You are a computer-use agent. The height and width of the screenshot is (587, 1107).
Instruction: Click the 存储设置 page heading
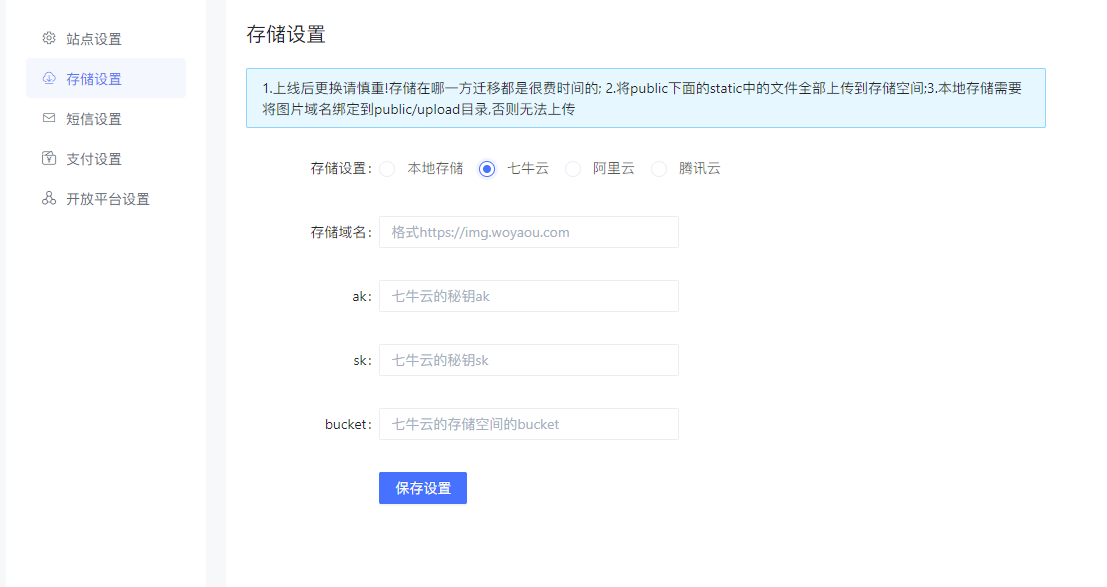click(x=286, y=34)
